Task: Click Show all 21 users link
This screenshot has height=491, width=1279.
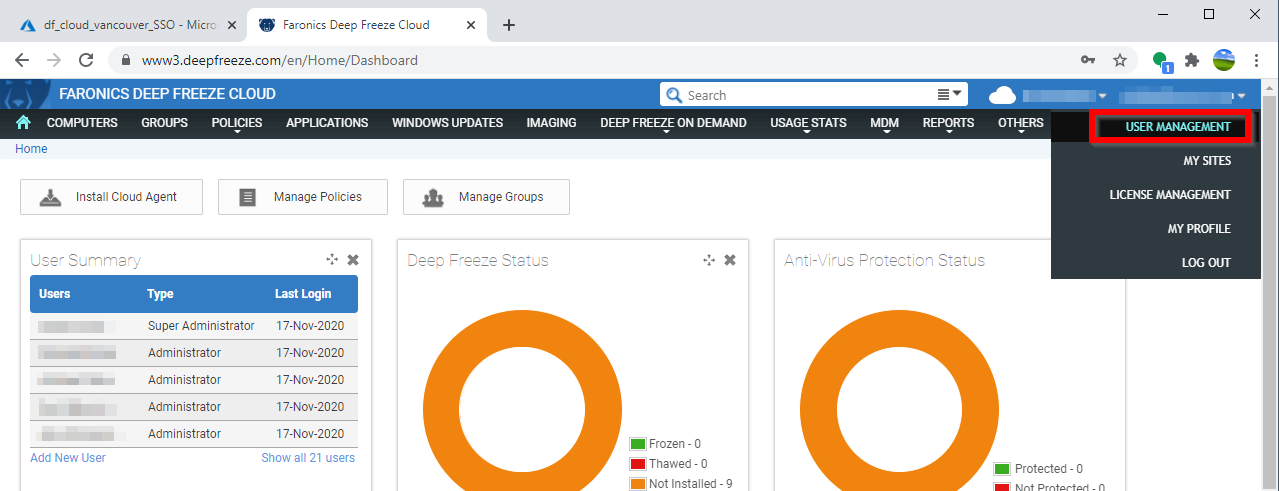Action: (x=308, y=458)
